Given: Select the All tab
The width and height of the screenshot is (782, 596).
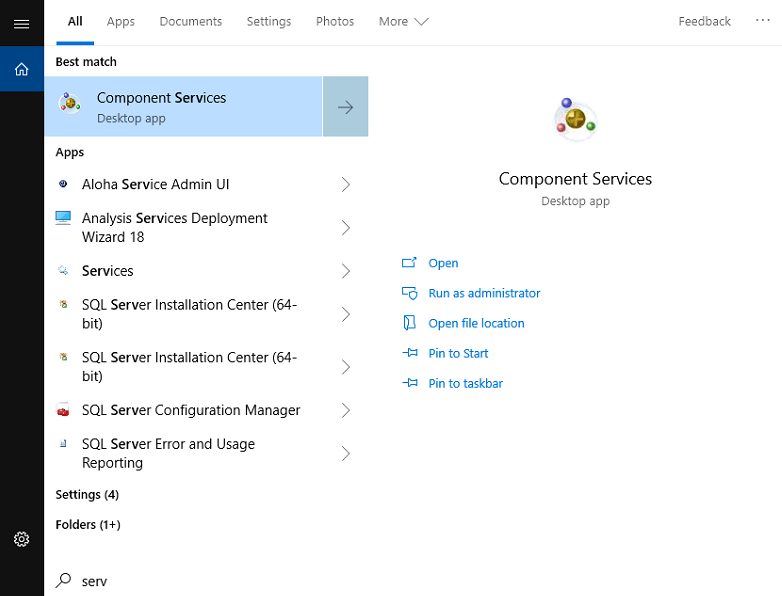Looking at the screenshot, I should 75,21.
